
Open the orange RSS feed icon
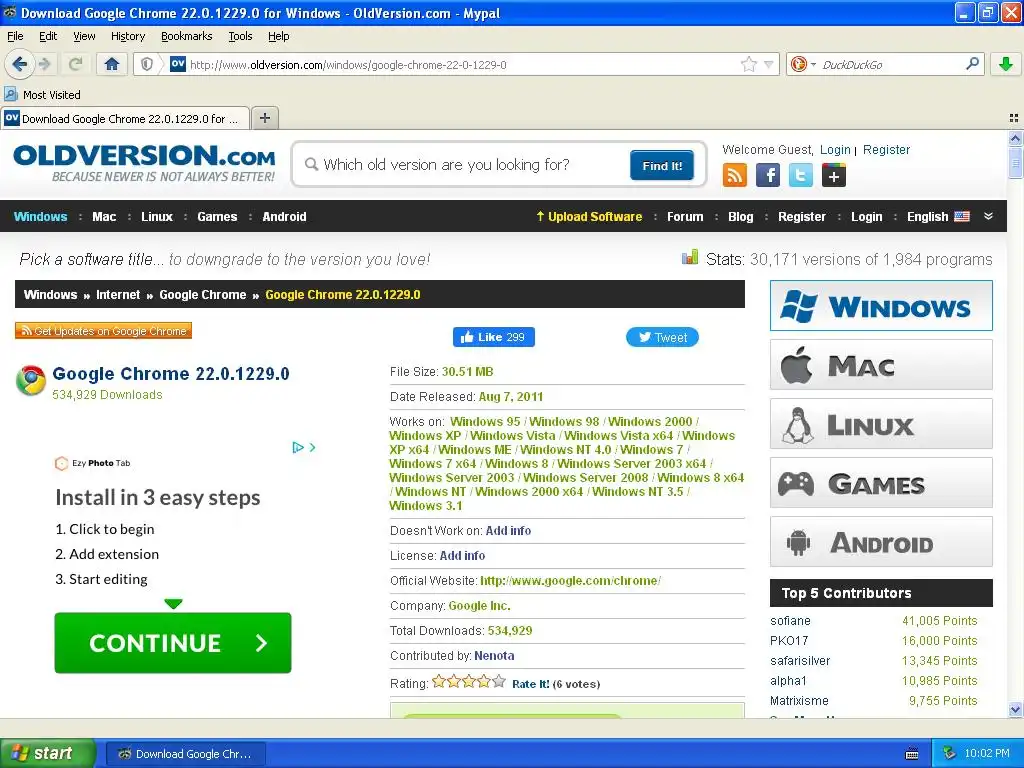point(734,175)
